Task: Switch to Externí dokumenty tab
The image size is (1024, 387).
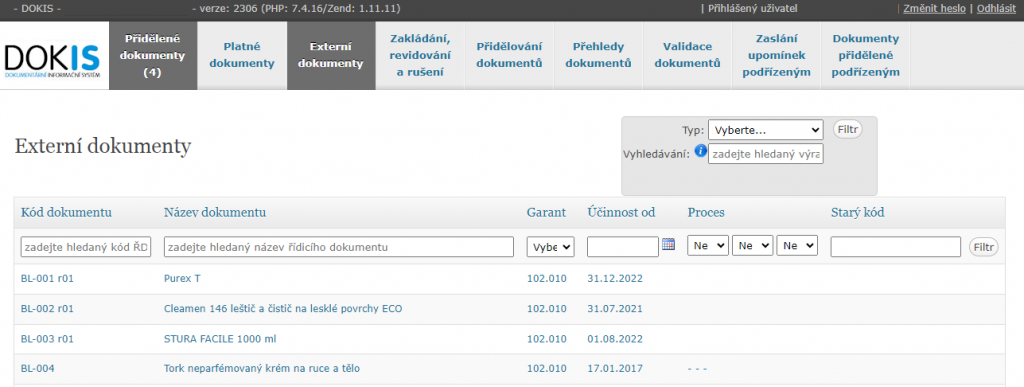Action: pyautogui.click(x=331, y=55)
